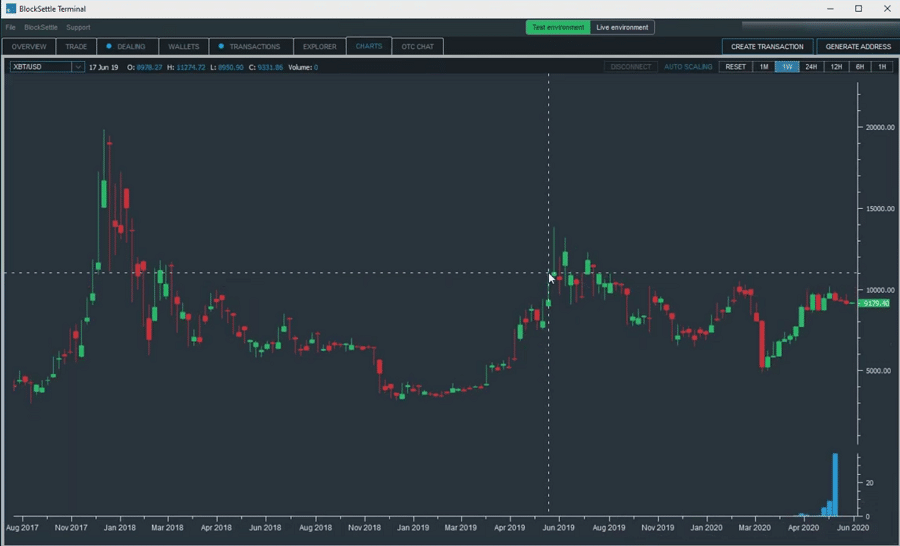The height and width of the screenshot is (546, 900).
Task: Click the tallest blue volume bar
Action: tap(835, 485)
